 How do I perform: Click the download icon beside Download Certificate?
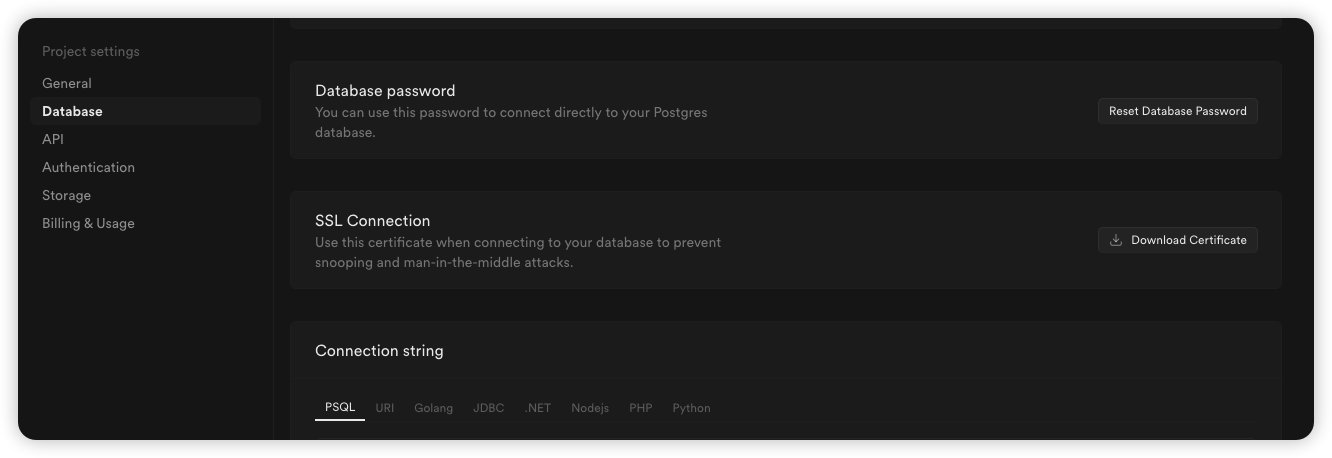click(x=1116, y=240)
